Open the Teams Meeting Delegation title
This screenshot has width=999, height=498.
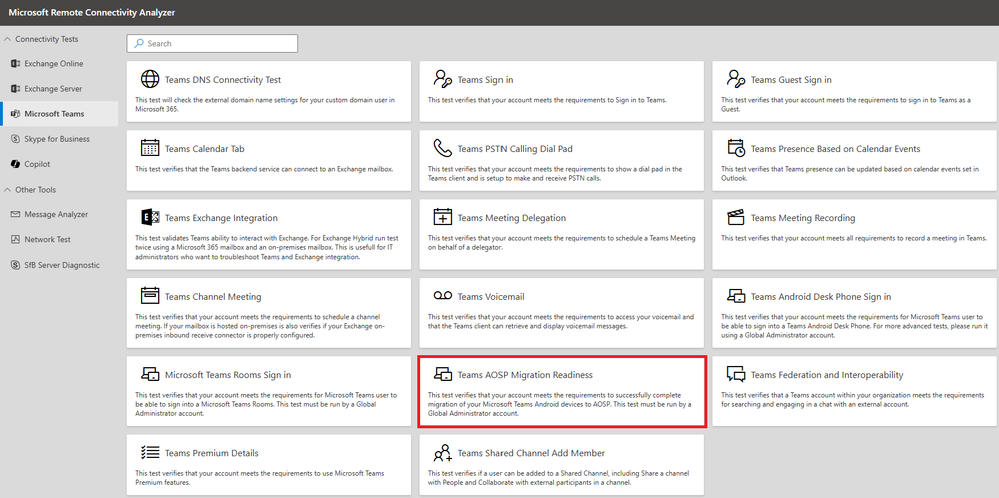[x=512, y=217]
